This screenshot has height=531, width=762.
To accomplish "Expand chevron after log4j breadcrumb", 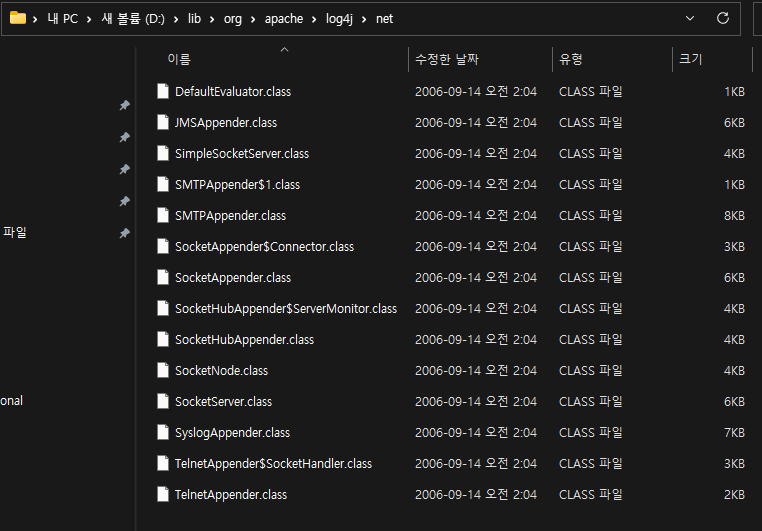I will point(364,19).
